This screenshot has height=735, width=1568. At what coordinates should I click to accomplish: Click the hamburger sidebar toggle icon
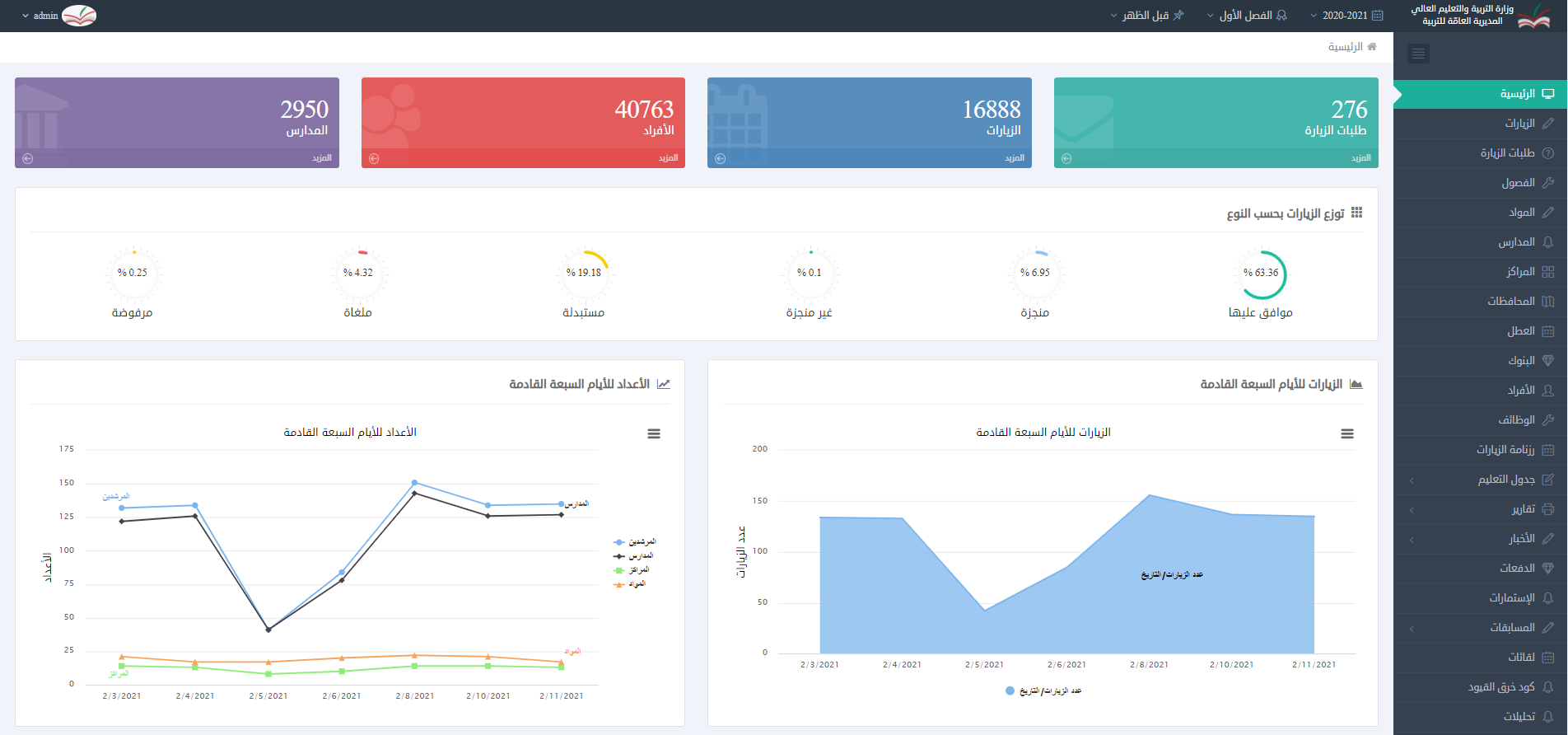[x=1418, y=54]
